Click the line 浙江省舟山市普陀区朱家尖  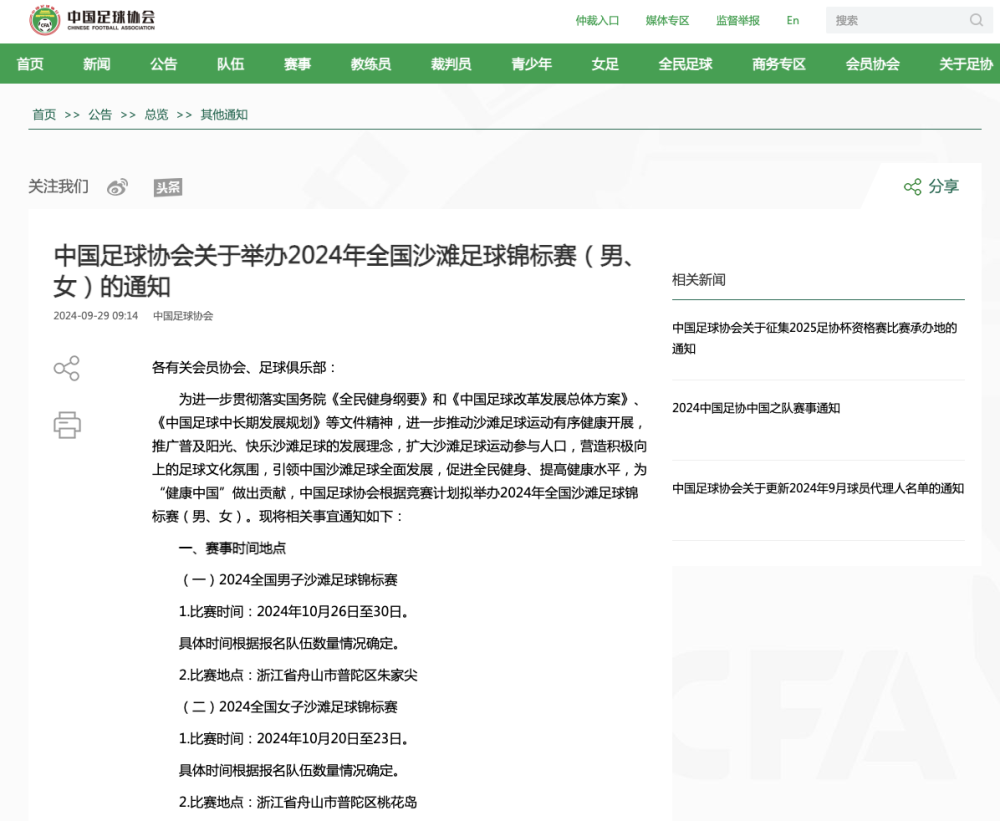click(x=337, y=676)
